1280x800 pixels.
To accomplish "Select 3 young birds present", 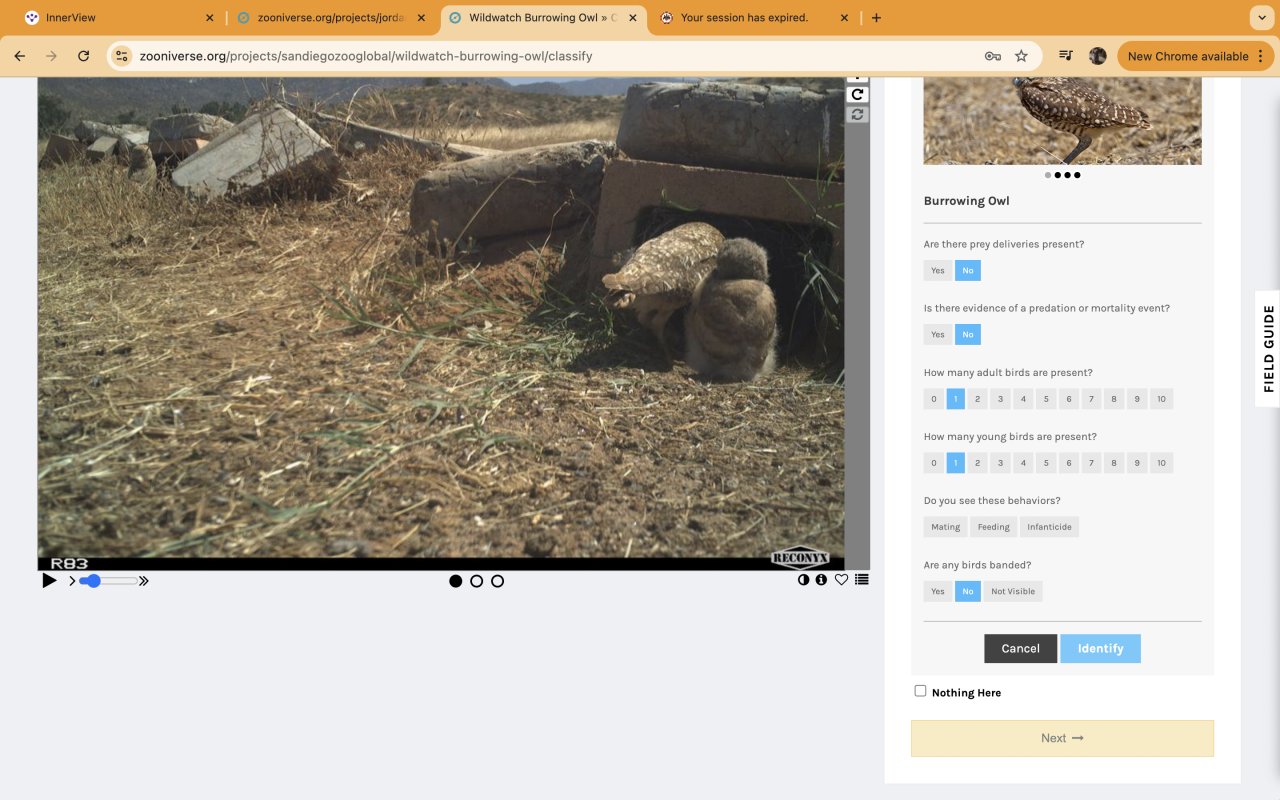I will pyautogui.click(x=1000, y=463).
